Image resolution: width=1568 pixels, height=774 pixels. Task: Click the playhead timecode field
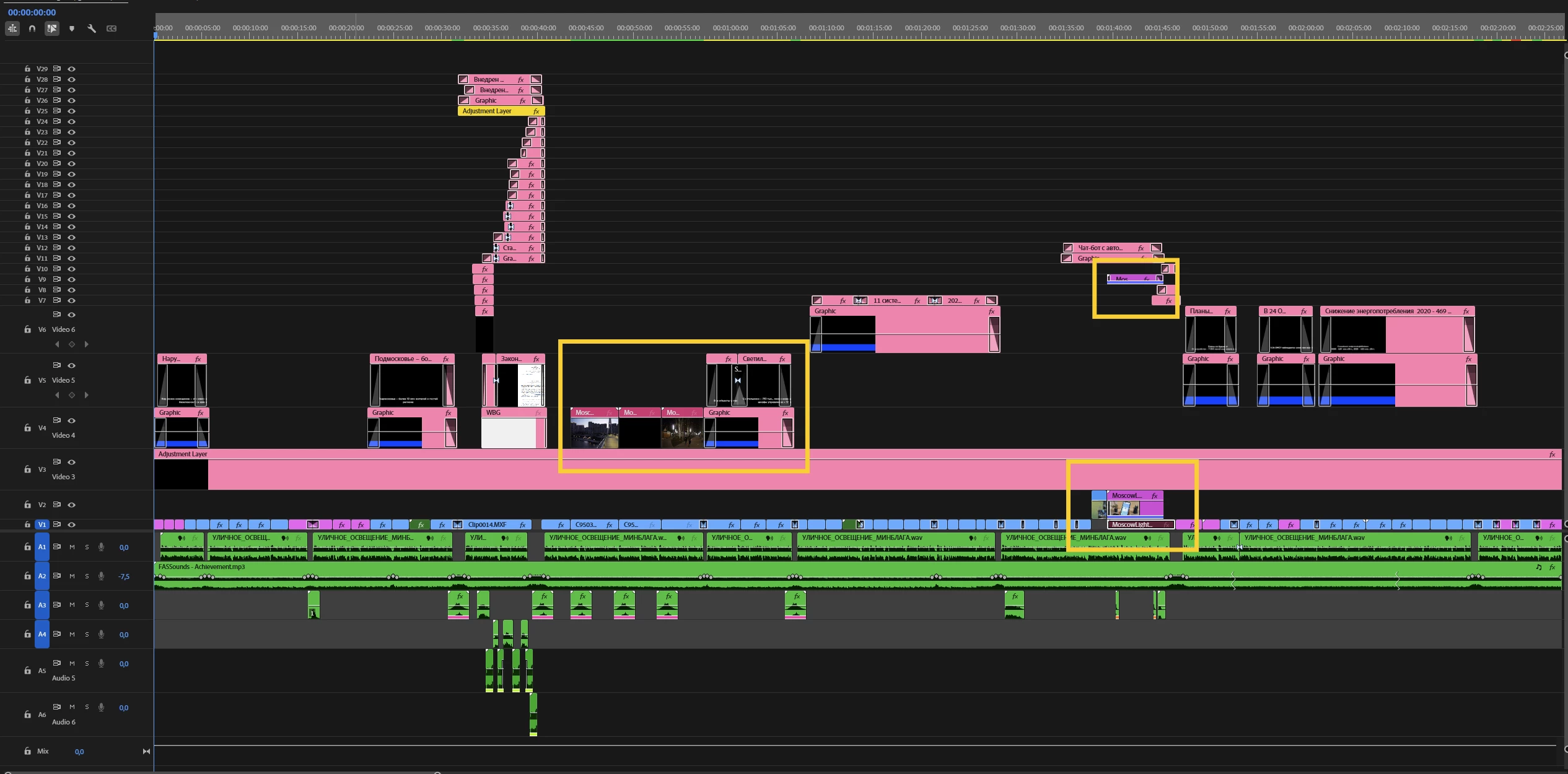32,12
